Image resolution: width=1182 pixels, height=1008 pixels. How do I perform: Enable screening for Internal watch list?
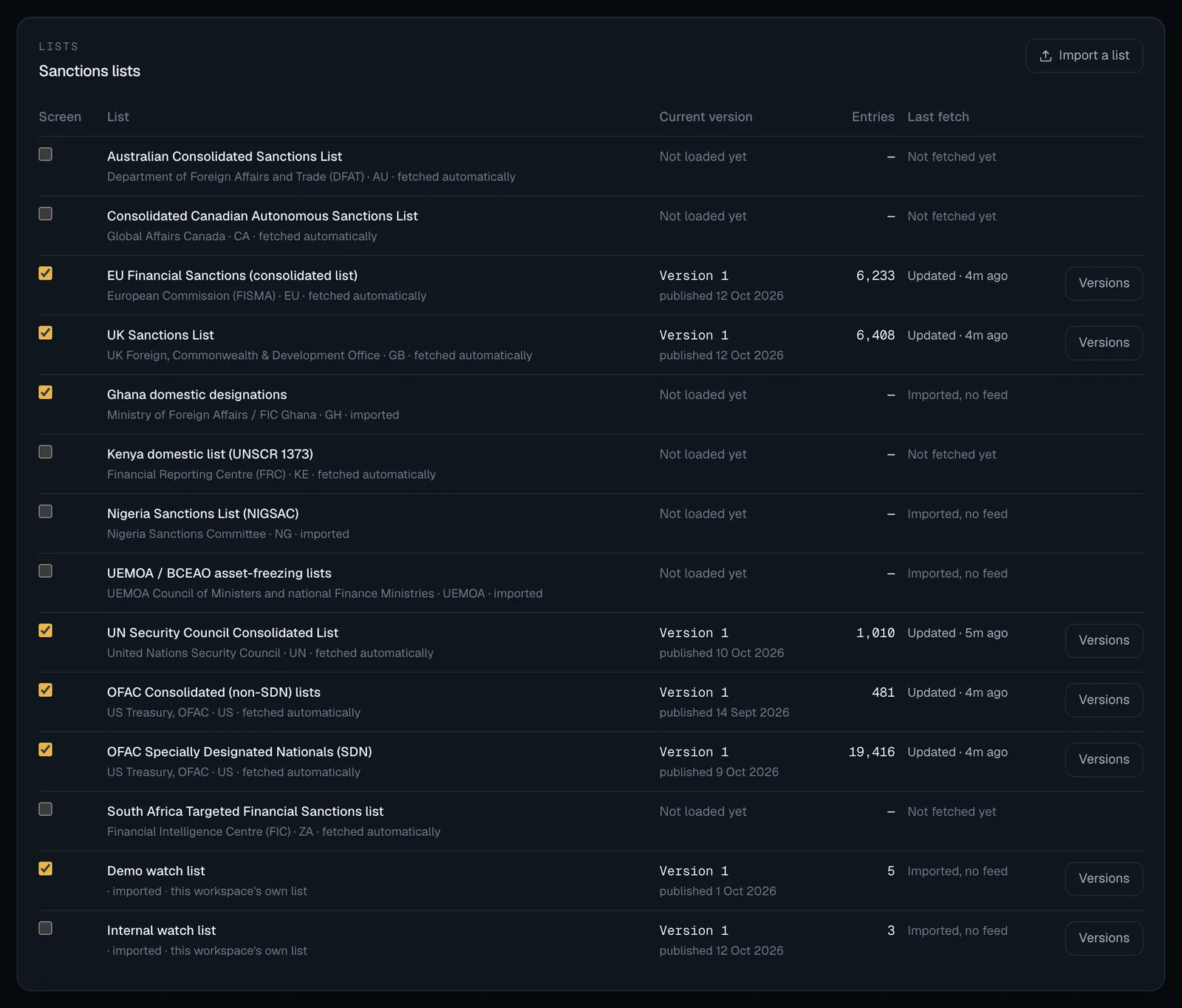[x=46, y=928]
